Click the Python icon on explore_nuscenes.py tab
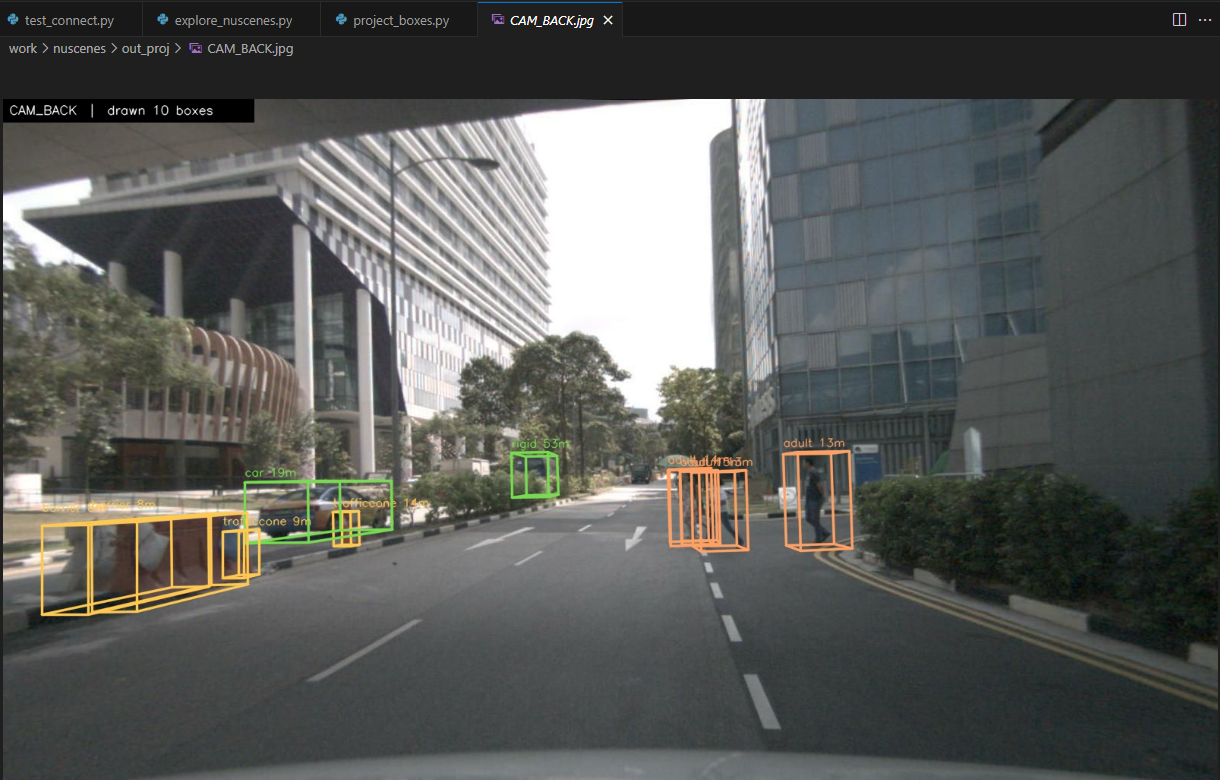1220x780 pixels. click(163, 20)
